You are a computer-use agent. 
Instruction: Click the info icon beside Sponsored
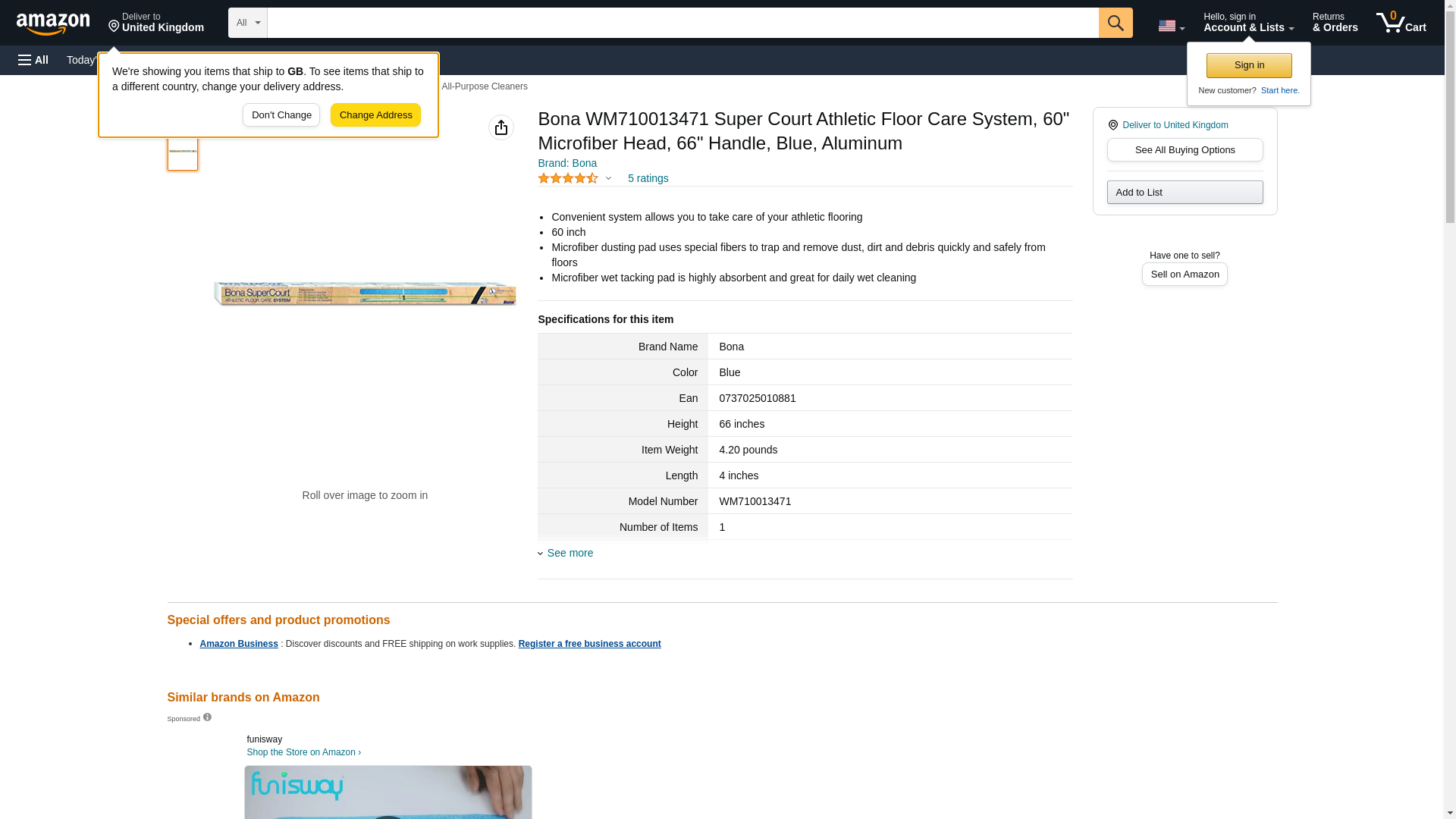(207, 717)
